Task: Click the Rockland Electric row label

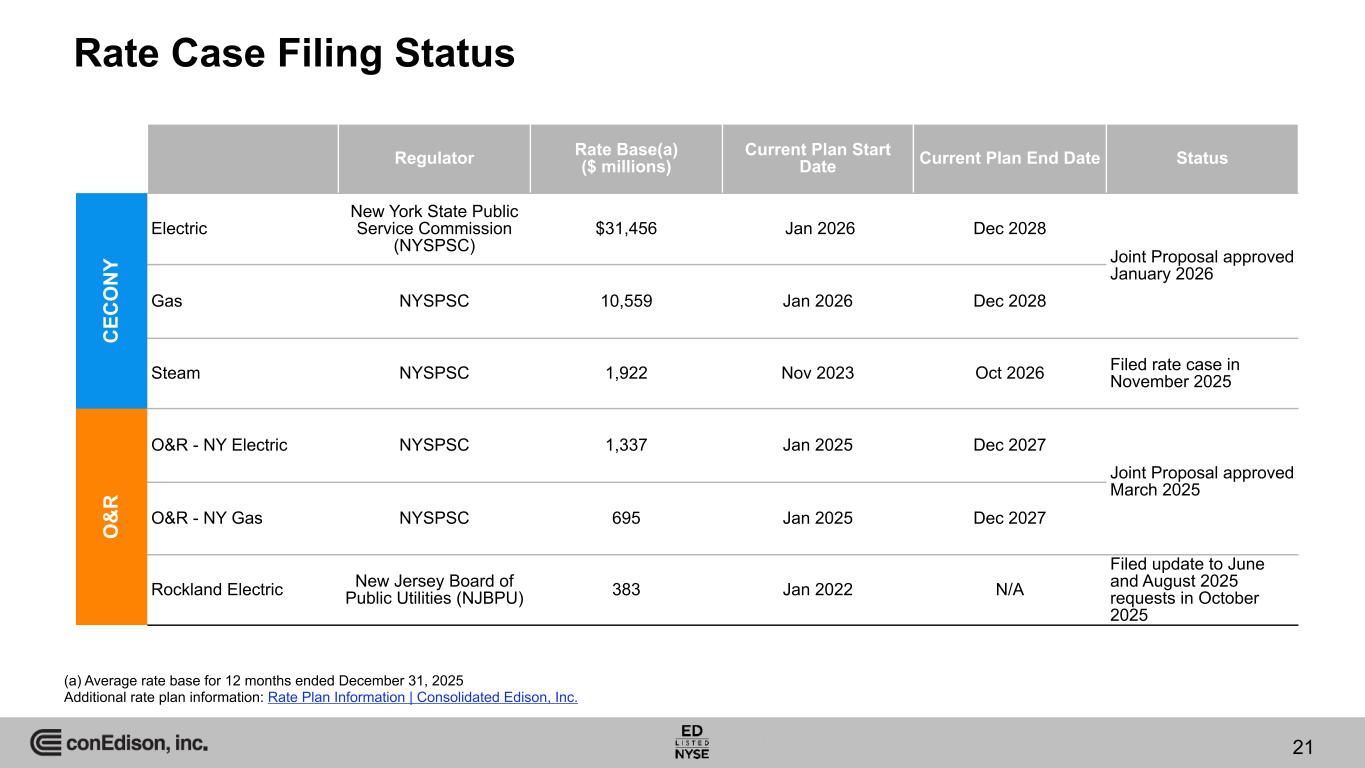Action: (x=217, y=590)
